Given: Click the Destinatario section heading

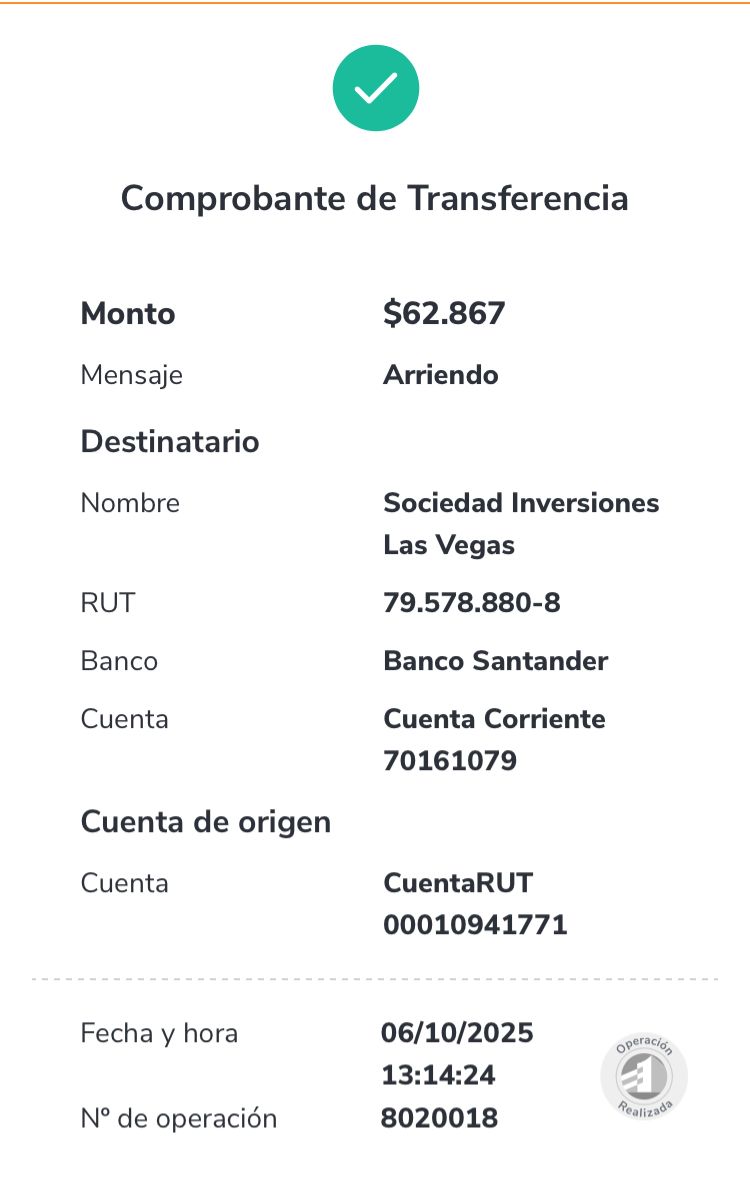Looking at the screenshot, I should [170, 442].
